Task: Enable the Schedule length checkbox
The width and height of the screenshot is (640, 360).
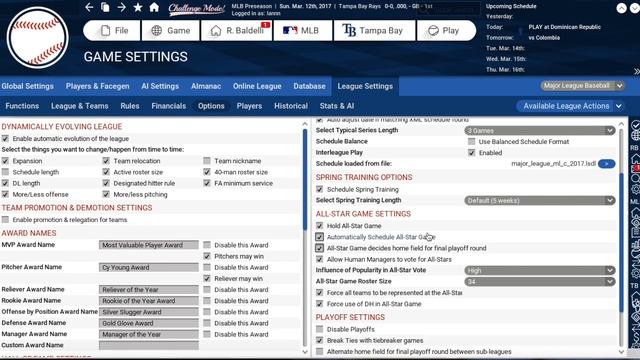Action: [x=5, y=172]
